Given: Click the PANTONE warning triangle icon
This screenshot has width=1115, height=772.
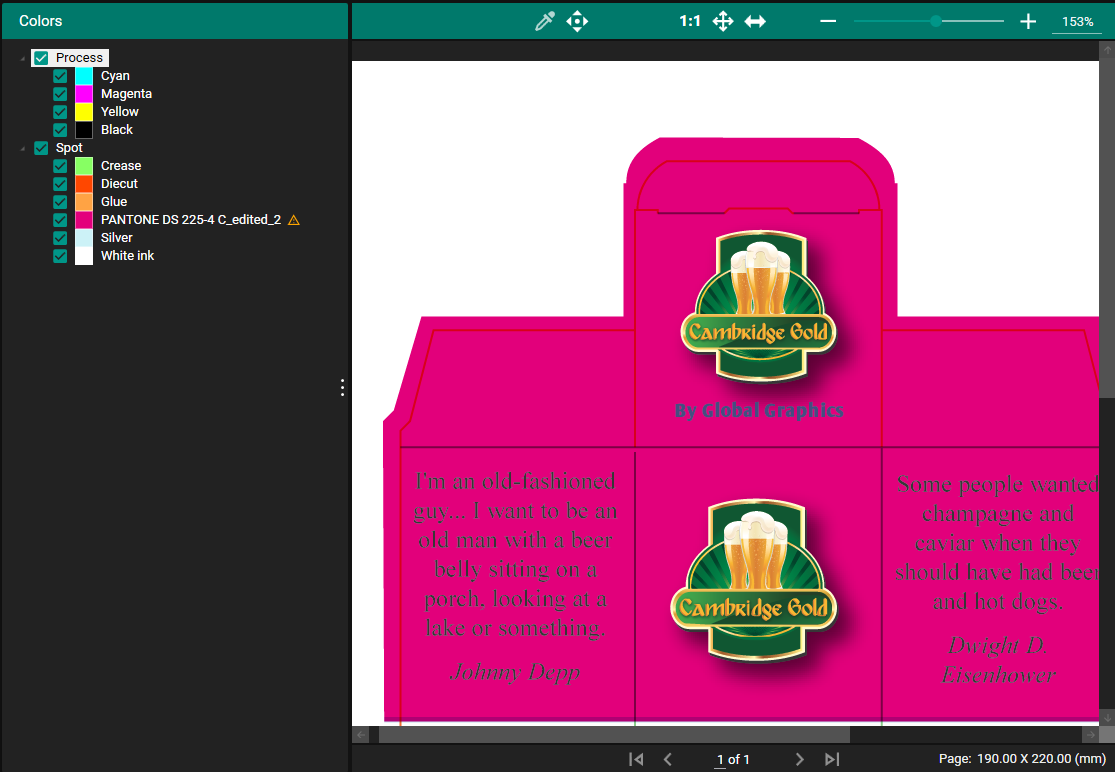Looking at the screenshot, I should pyautogui.click(x=293, y=220).
